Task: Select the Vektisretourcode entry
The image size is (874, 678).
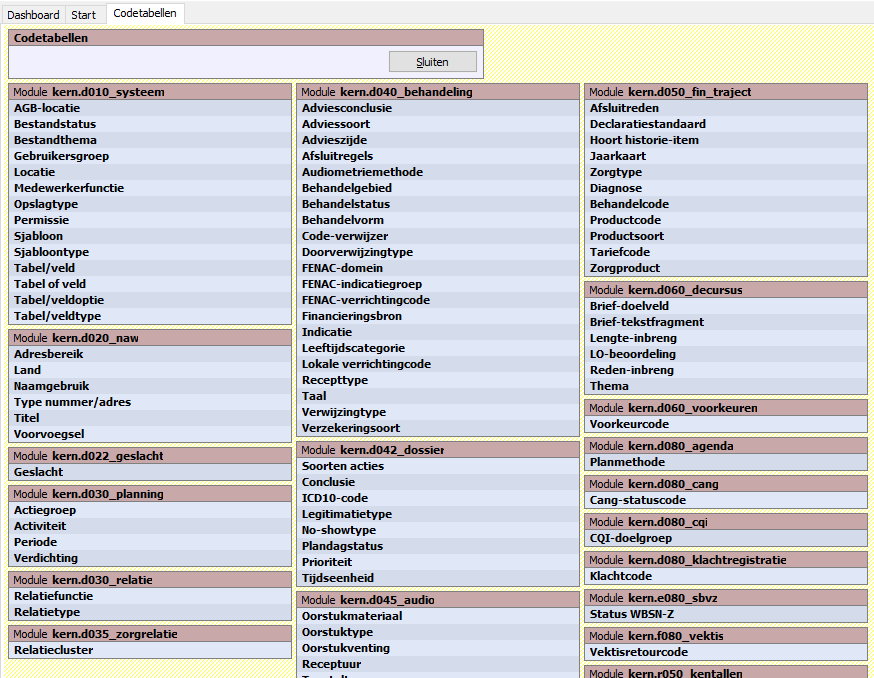Action: 639,652
